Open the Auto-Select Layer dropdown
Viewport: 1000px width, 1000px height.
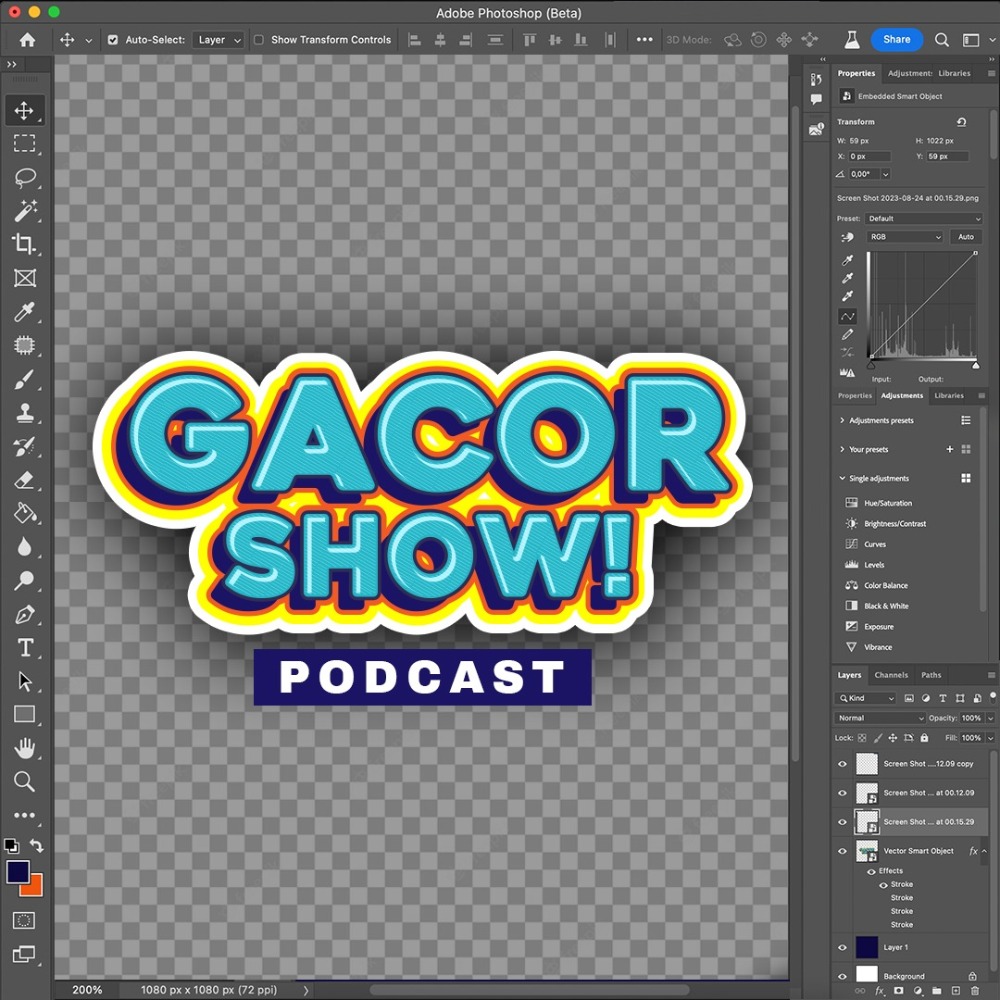[x=218, y=40]
